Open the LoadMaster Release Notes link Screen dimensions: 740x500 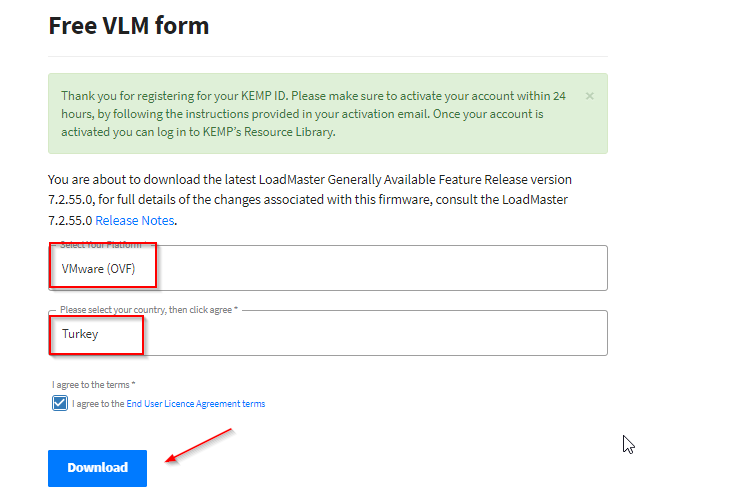[x=135, y=220]
